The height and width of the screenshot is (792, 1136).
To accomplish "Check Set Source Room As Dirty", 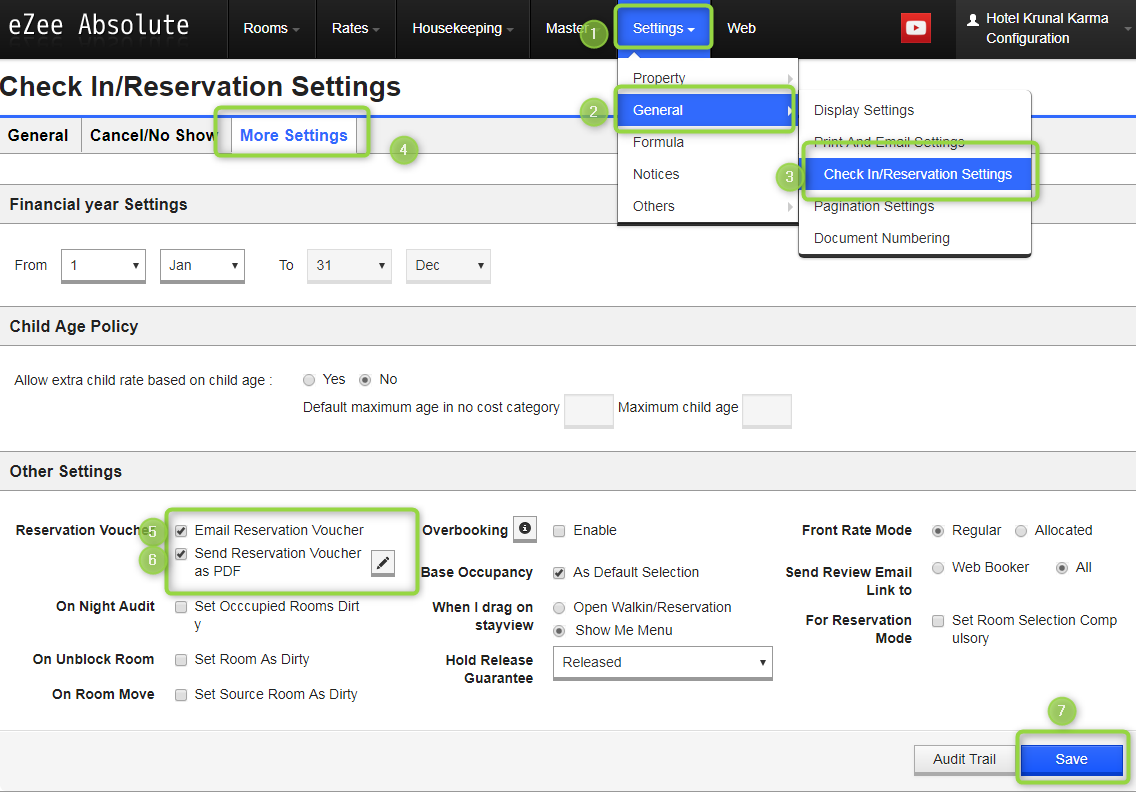I will (x=181, y=695).
